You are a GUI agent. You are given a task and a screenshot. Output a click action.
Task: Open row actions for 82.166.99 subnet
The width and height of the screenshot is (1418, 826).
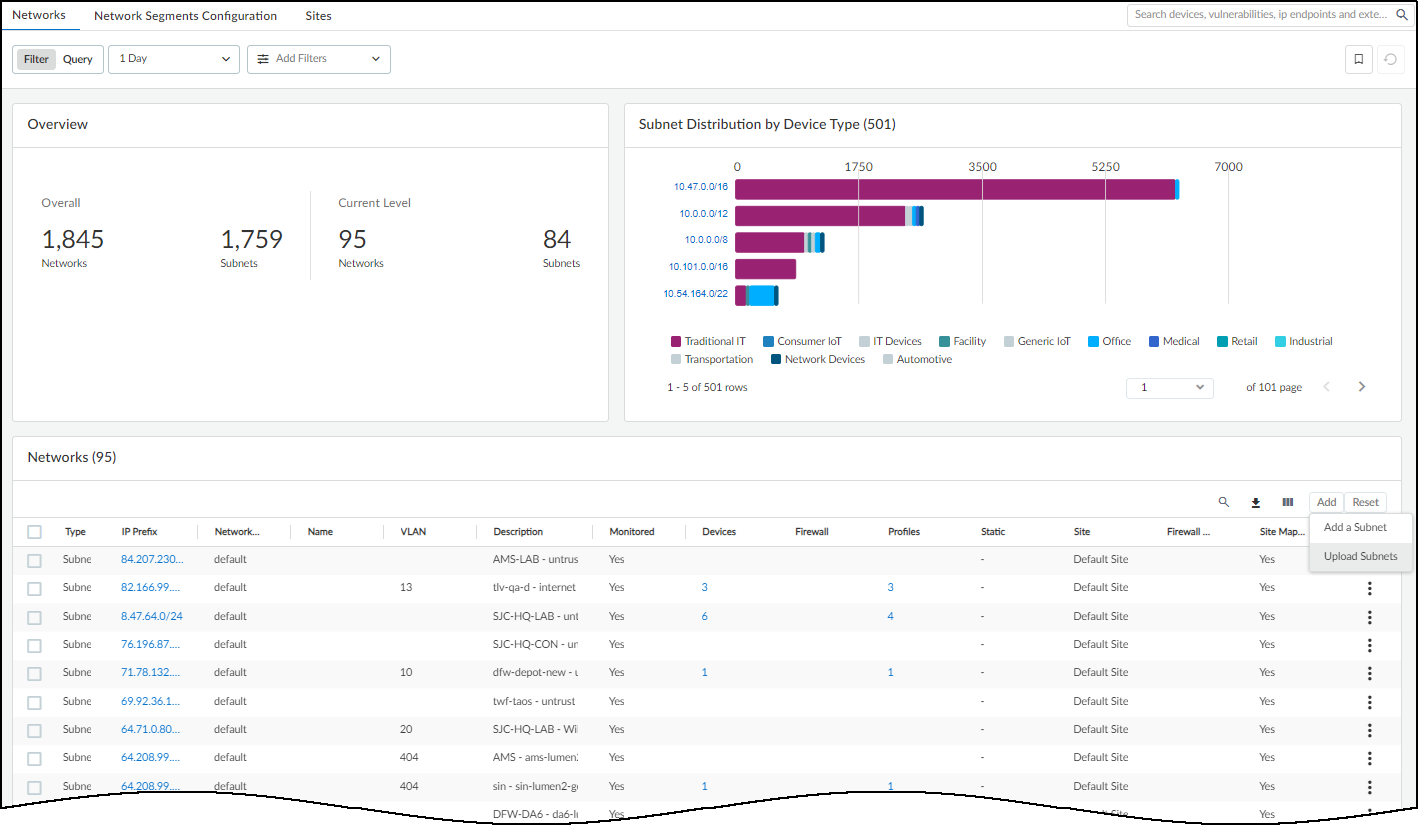pyautogui.click(x=1369, y=588)
